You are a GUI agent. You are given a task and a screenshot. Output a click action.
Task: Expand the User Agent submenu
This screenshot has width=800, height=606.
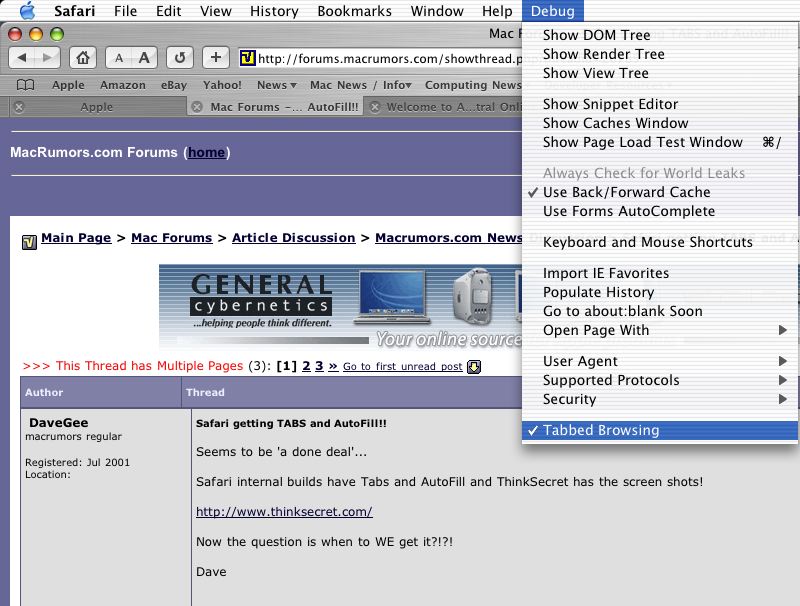(660, 361)
